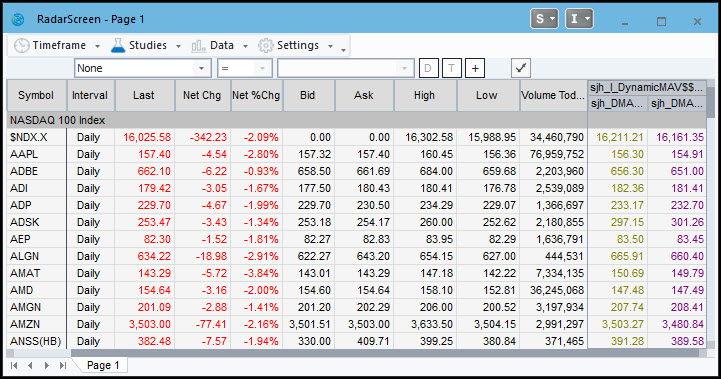This screenshot has width=721, height=379.
Task: Toggle the T filter button
Action: [x=452, y=69]
